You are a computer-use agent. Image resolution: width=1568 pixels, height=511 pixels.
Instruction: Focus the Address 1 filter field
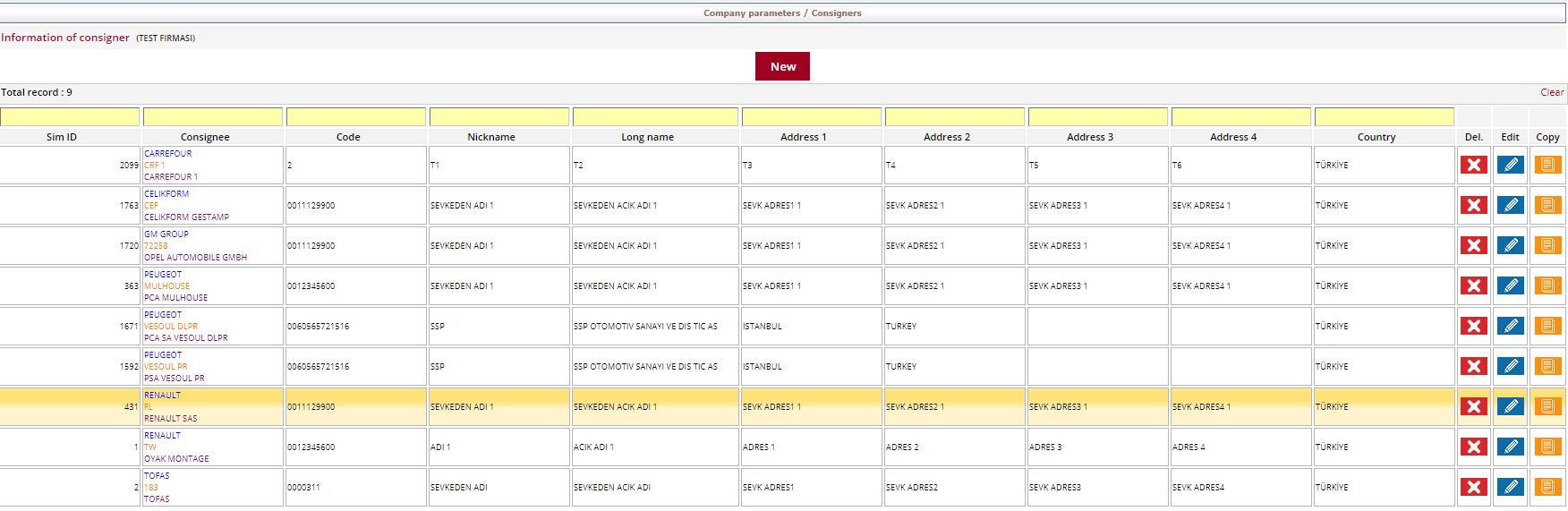[812, 117]
